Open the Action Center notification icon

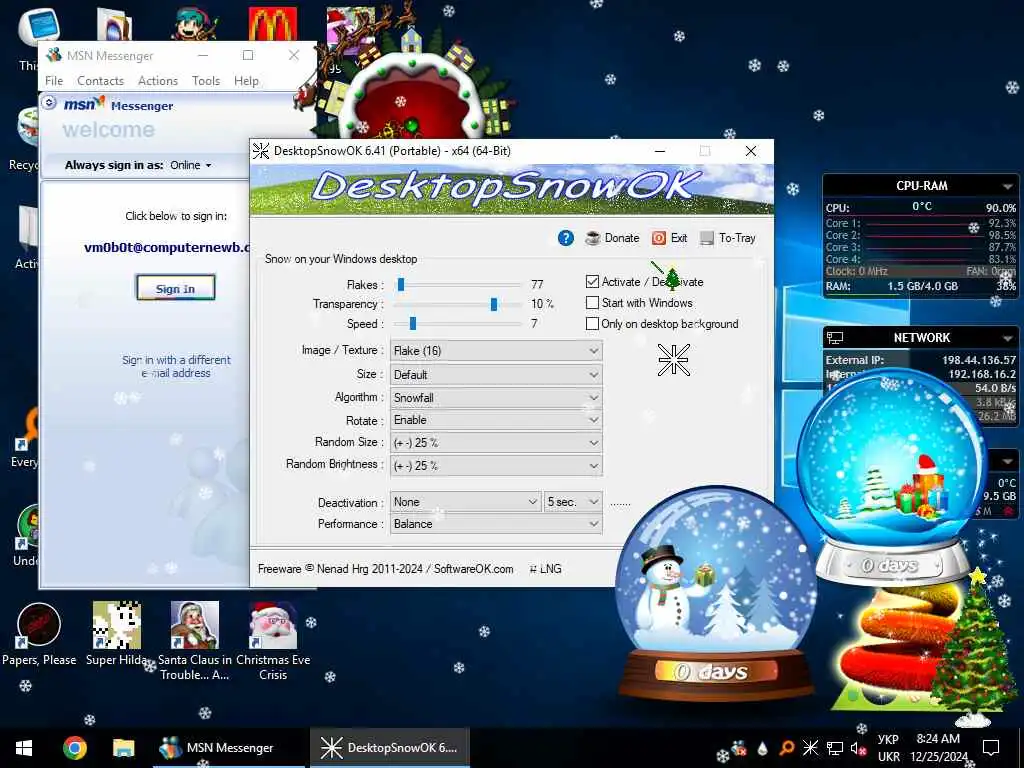point(991,748)
